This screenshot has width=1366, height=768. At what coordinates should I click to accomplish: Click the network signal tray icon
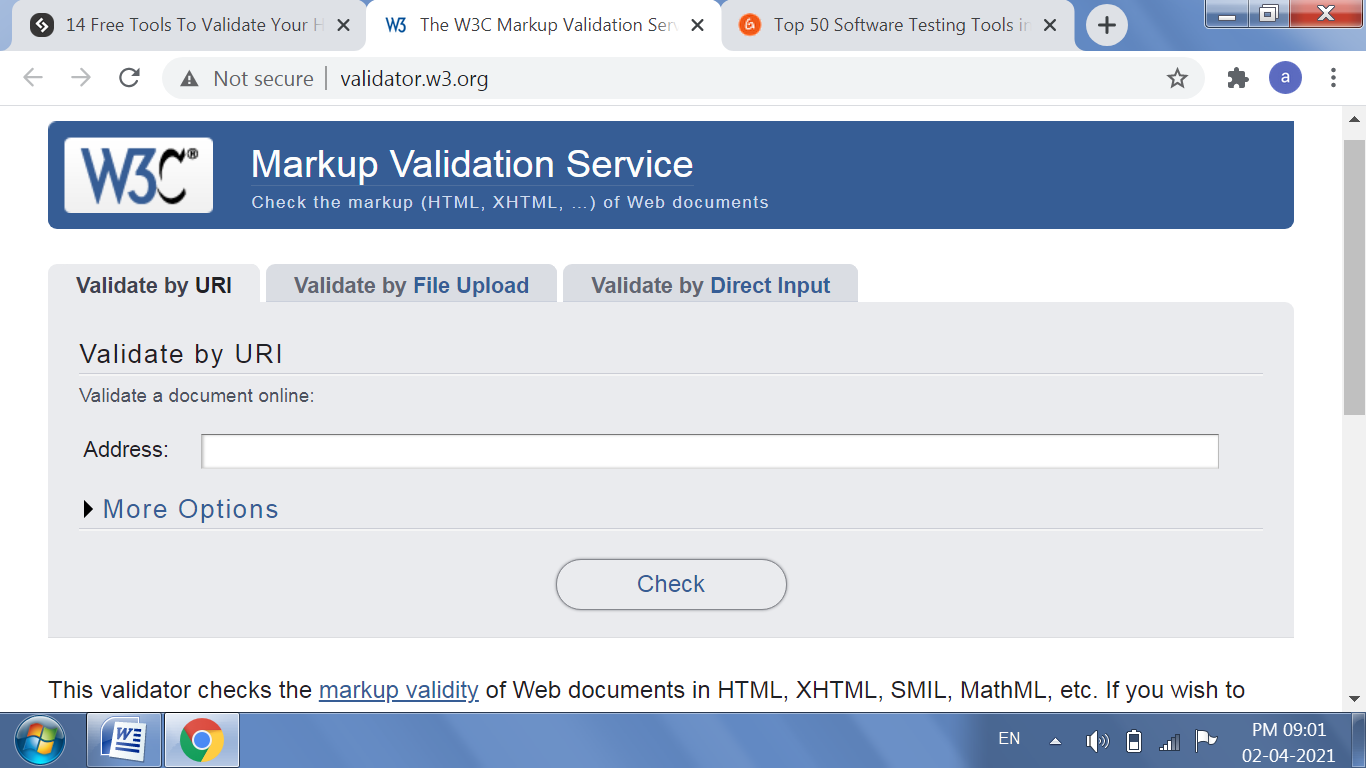click(1169, 742)
